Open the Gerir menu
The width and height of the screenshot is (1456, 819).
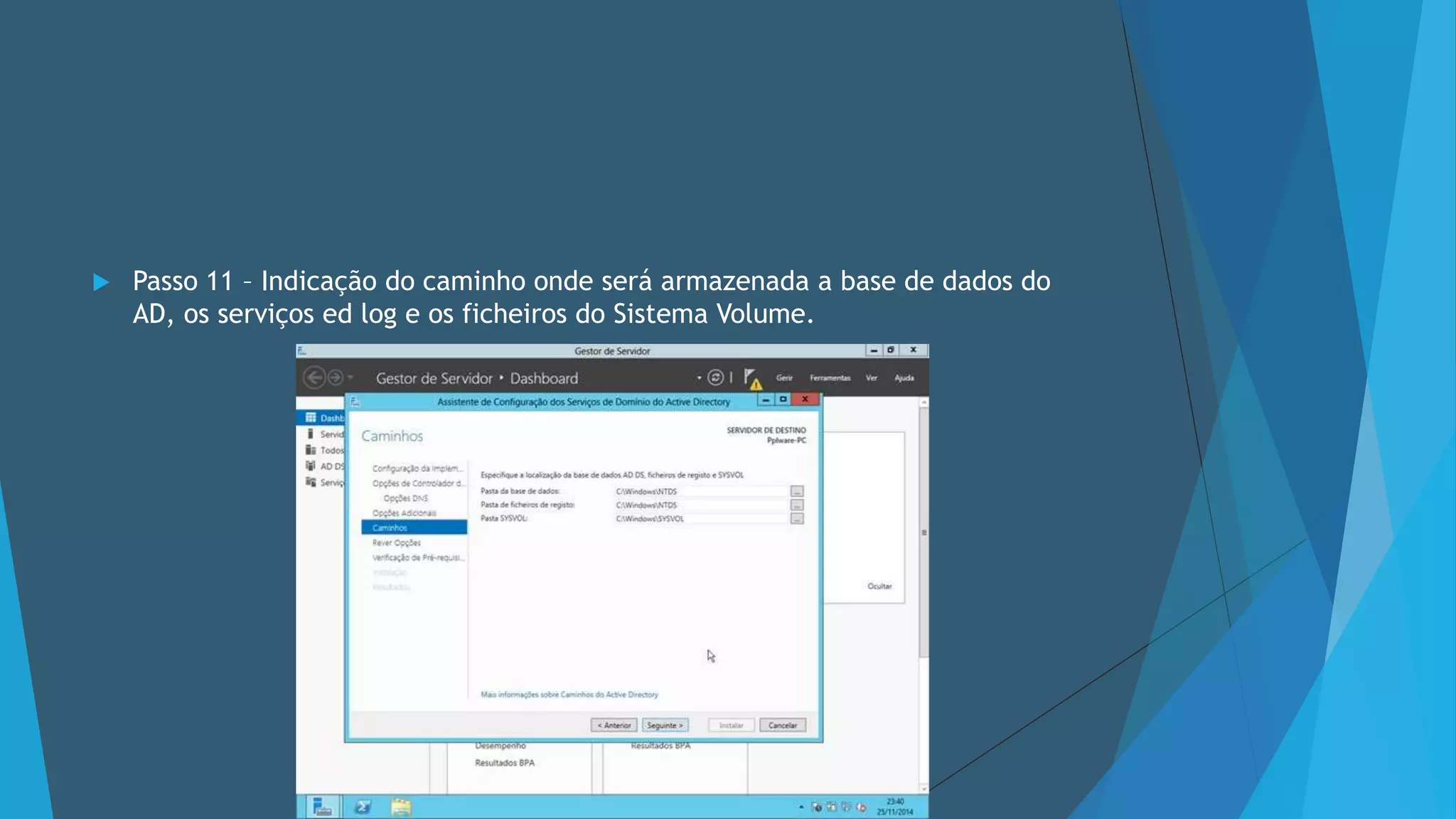(x=784, y=378)
